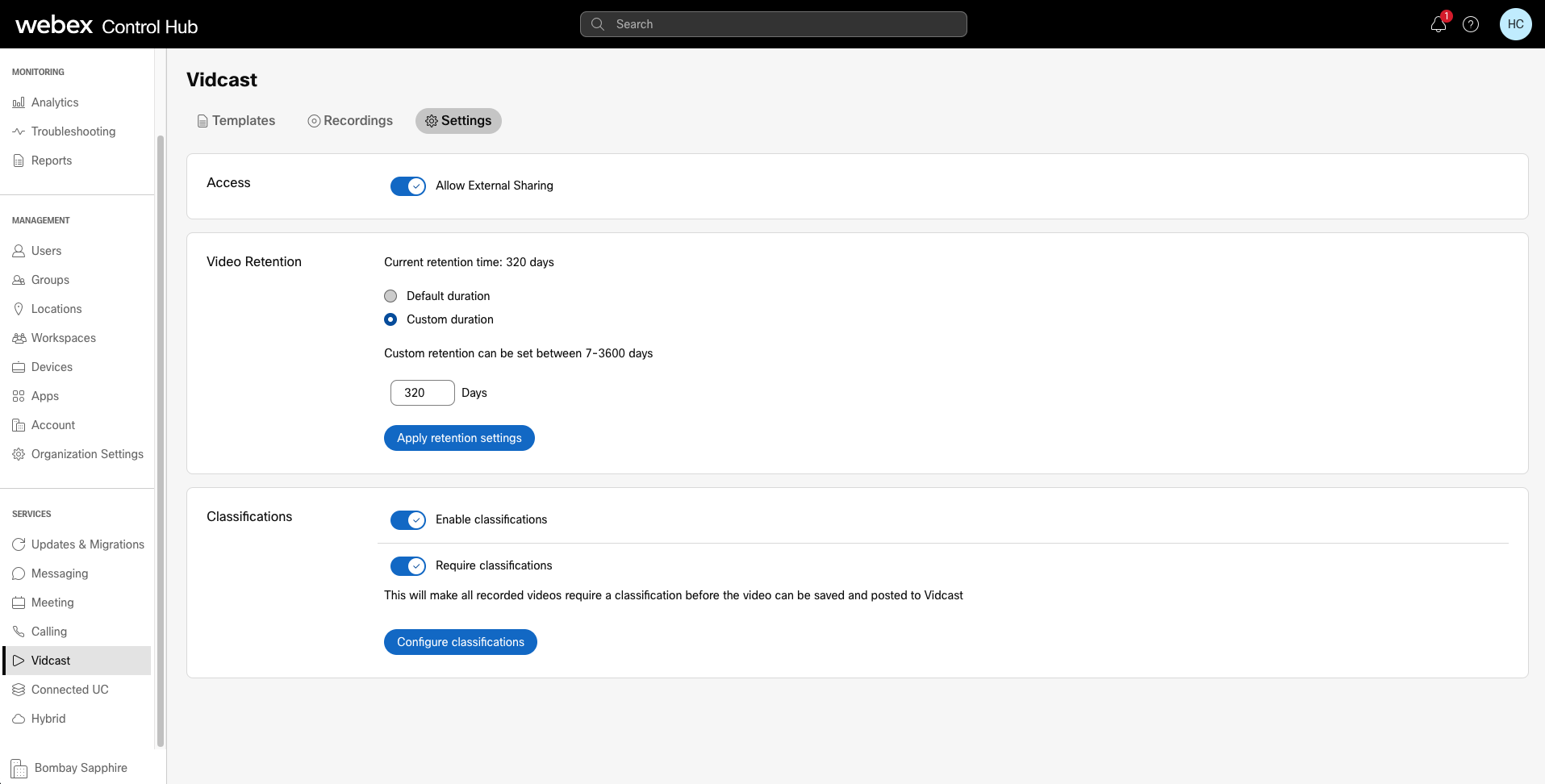This screenshot has width=1545, height=784.
Task: Click Configure classifications button
Action: (x=461, y=642)
